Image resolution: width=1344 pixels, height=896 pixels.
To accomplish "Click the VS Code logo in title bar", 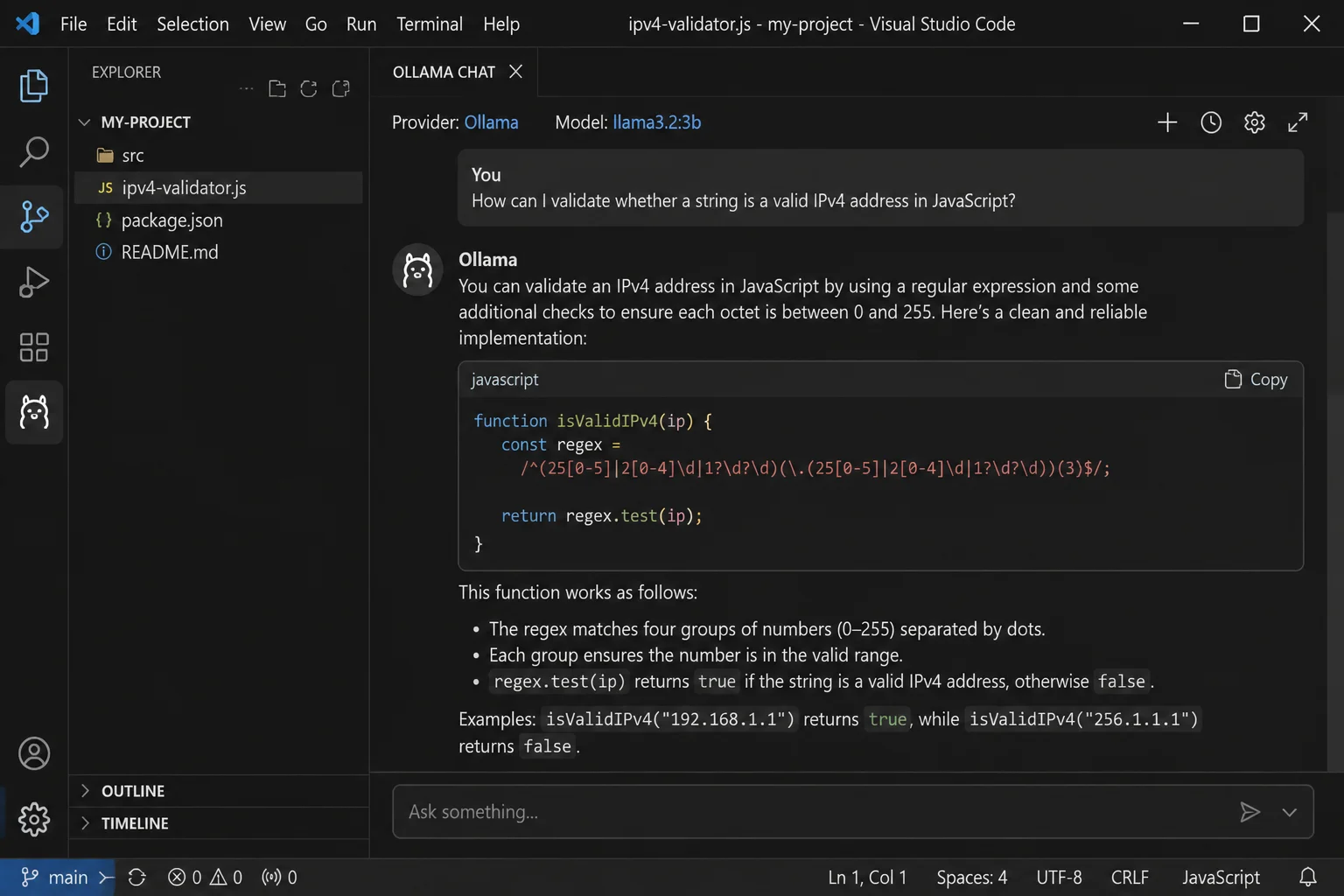I will pos(28,24).
